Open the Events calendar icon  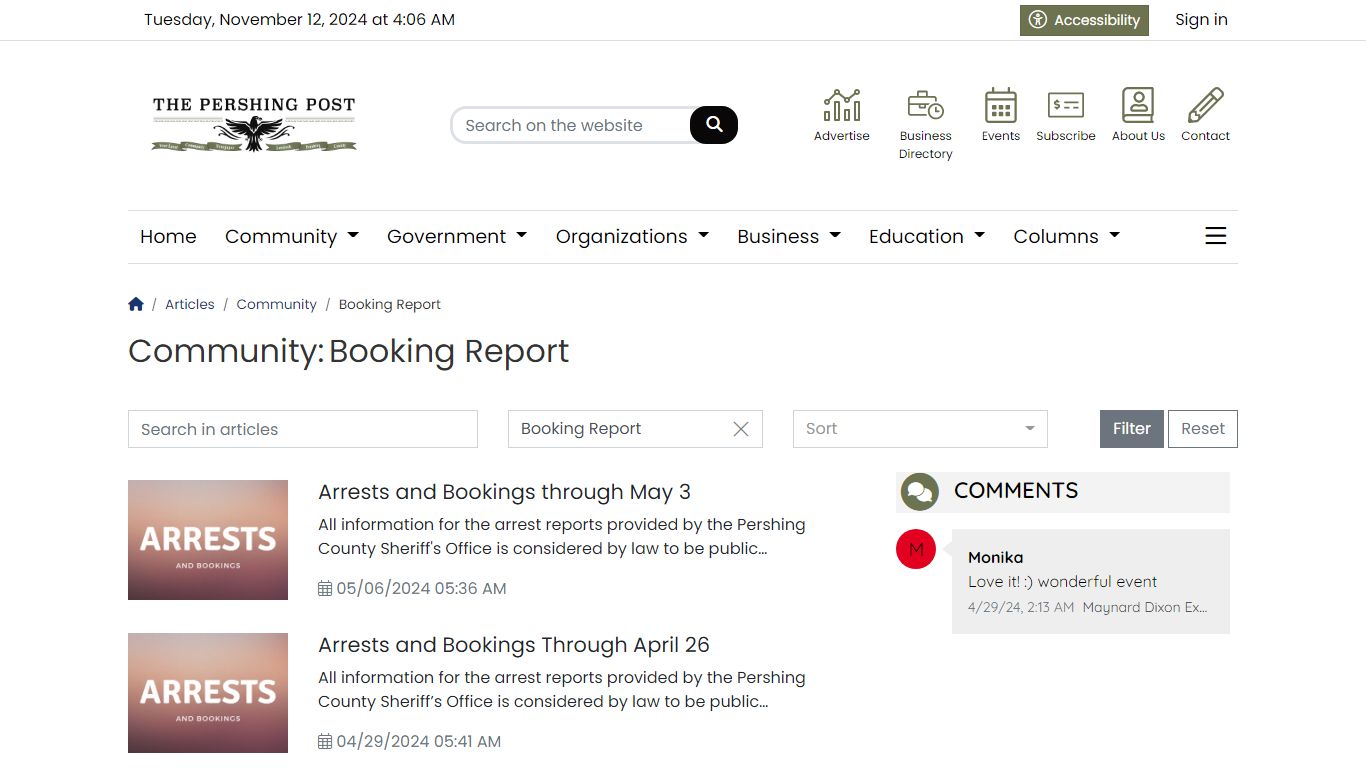pos(1000,105)
